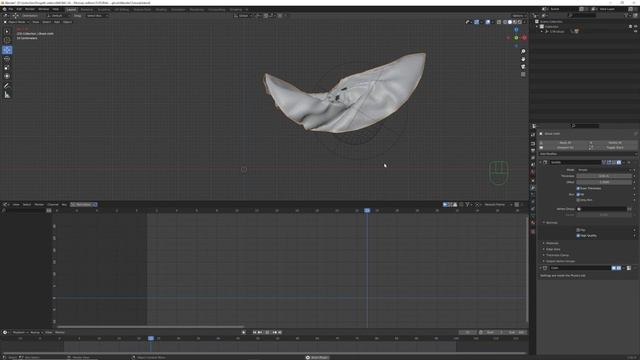Open the Object Data properties tab
The image size is (640, 360).
(533, 216)
